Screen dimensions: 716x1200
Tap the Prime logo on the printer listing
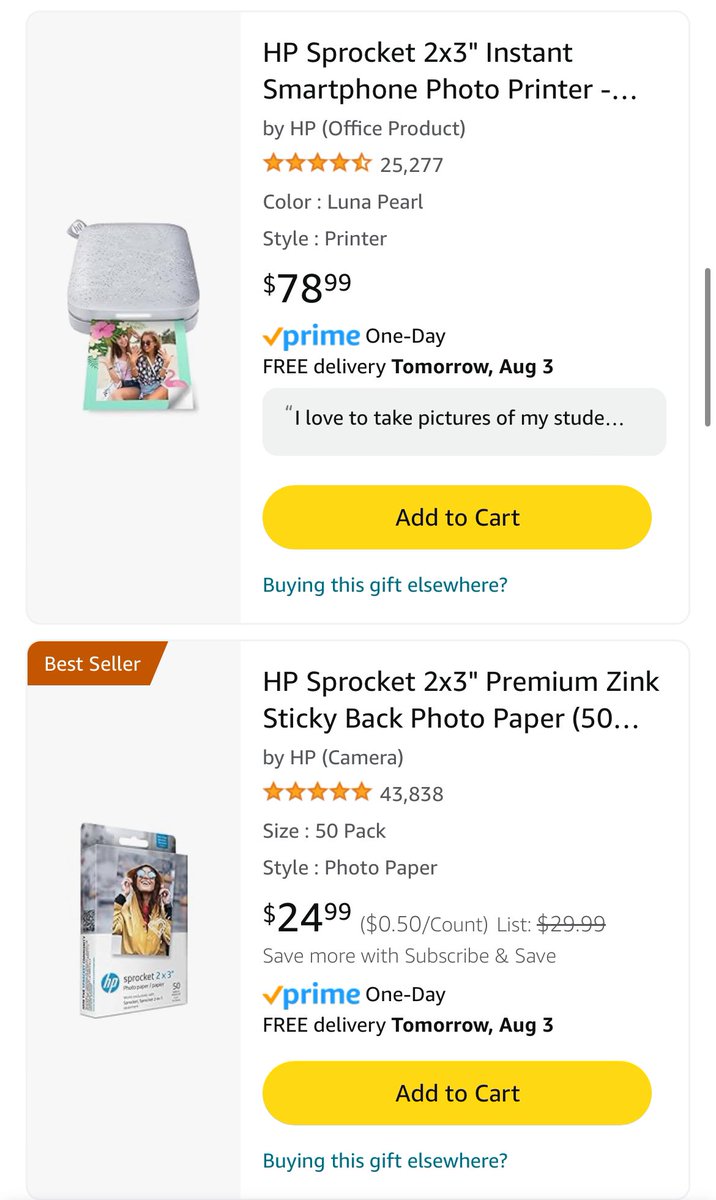[311, 337]
